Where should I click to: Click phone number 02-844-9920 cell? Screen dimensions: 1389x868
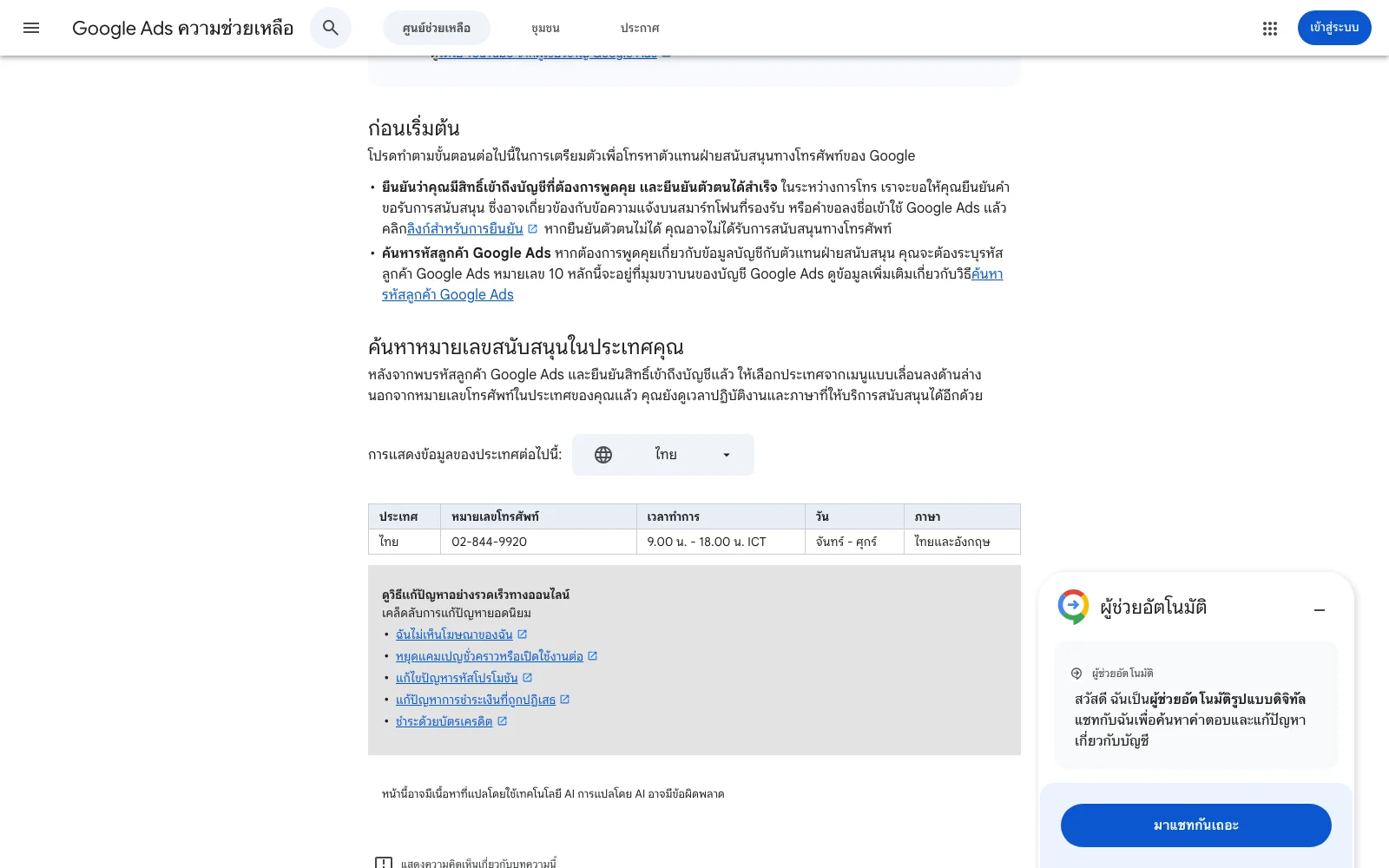pos(538,542)
